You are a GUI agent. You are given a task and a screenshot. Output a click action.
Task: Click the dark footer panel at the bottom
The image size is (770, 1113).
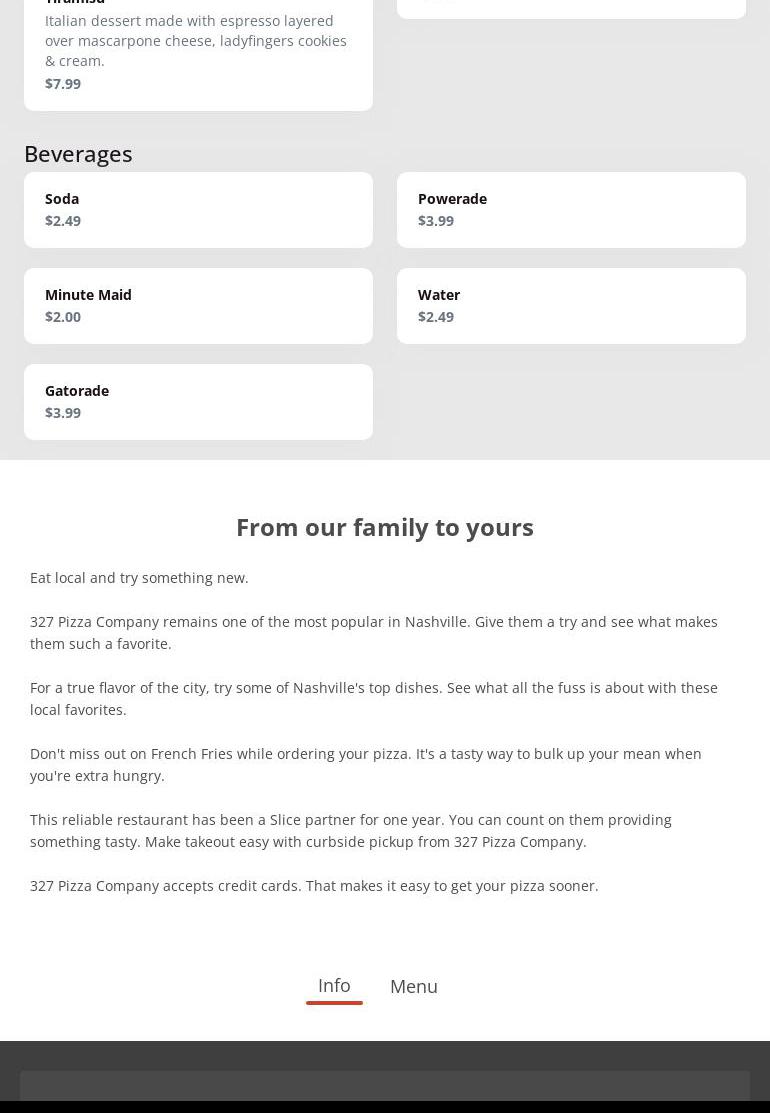(385, 1086)
